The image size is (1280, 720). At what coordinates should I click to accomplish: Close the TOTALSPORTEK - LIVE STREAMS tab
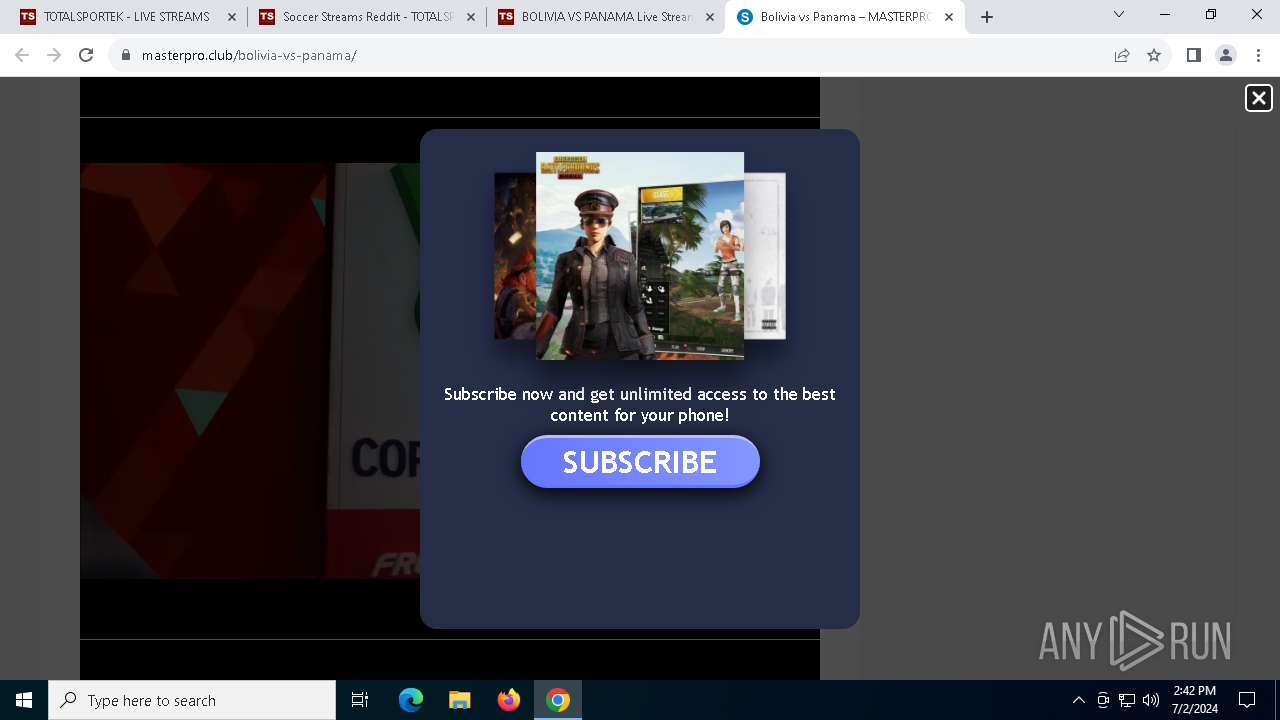pos(232,17)
